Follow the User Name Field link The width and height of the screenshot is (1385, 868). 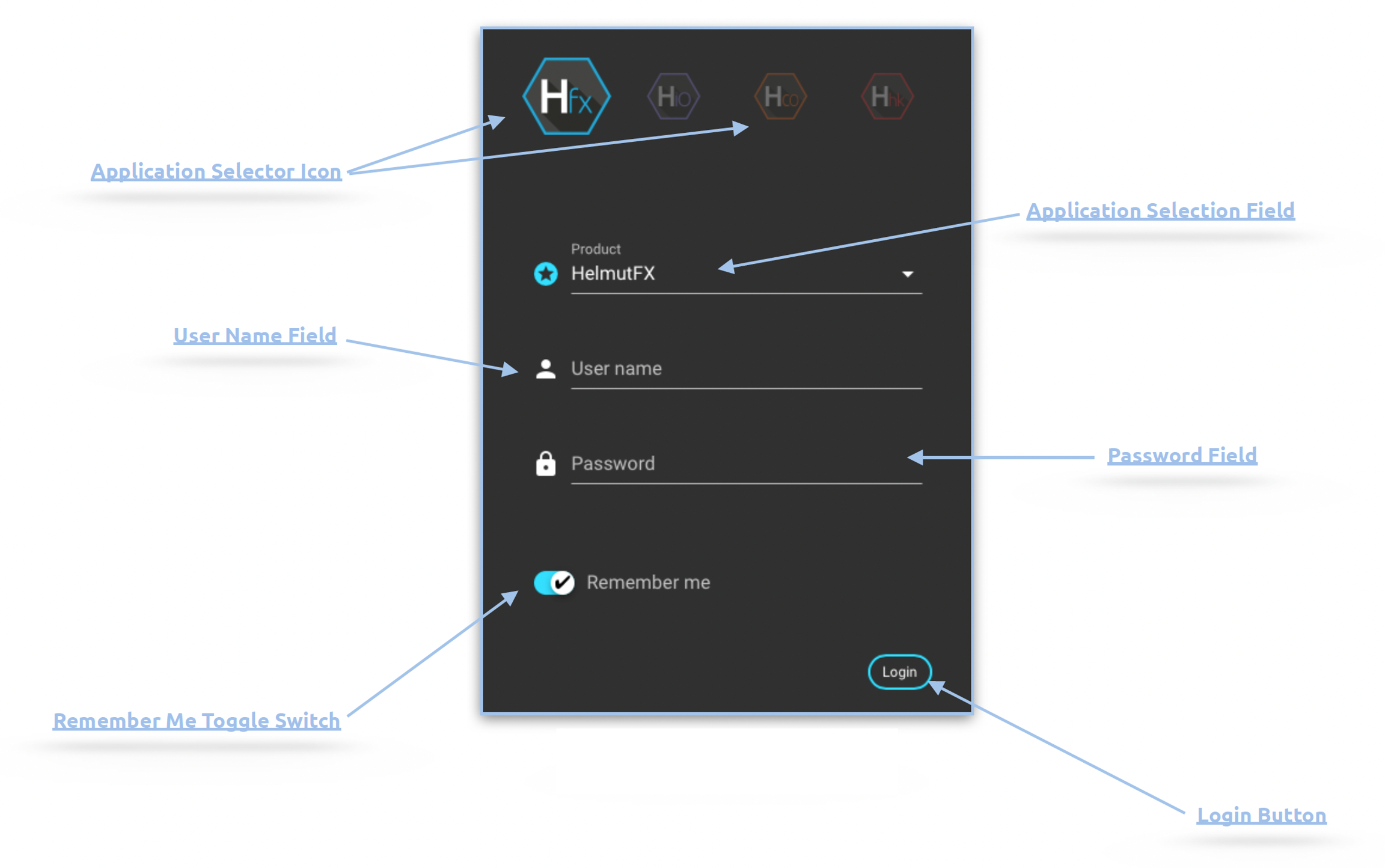[255, 335]
